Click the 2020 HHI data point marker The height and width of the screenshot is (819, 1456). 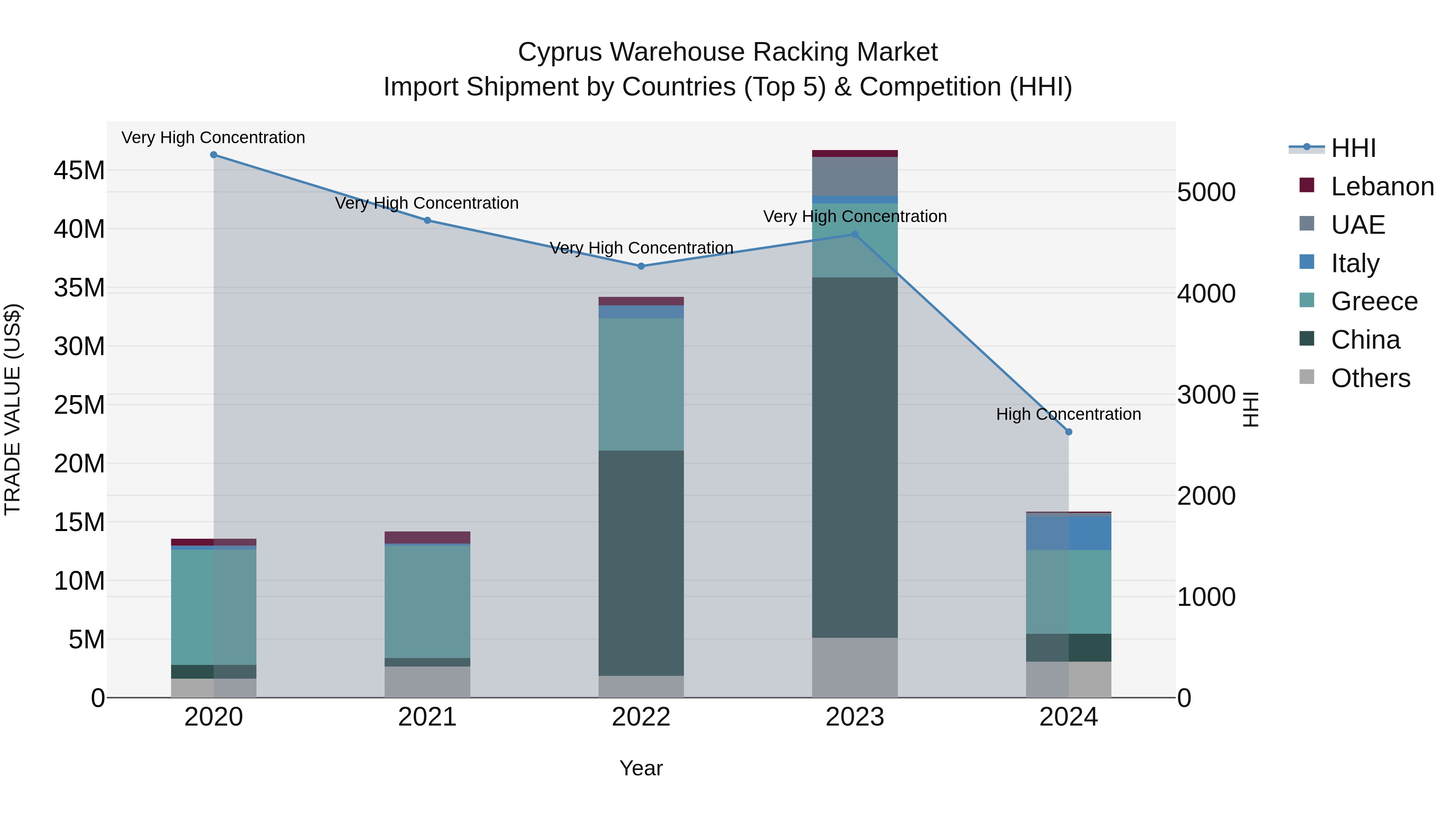click(x=214, y=155)
